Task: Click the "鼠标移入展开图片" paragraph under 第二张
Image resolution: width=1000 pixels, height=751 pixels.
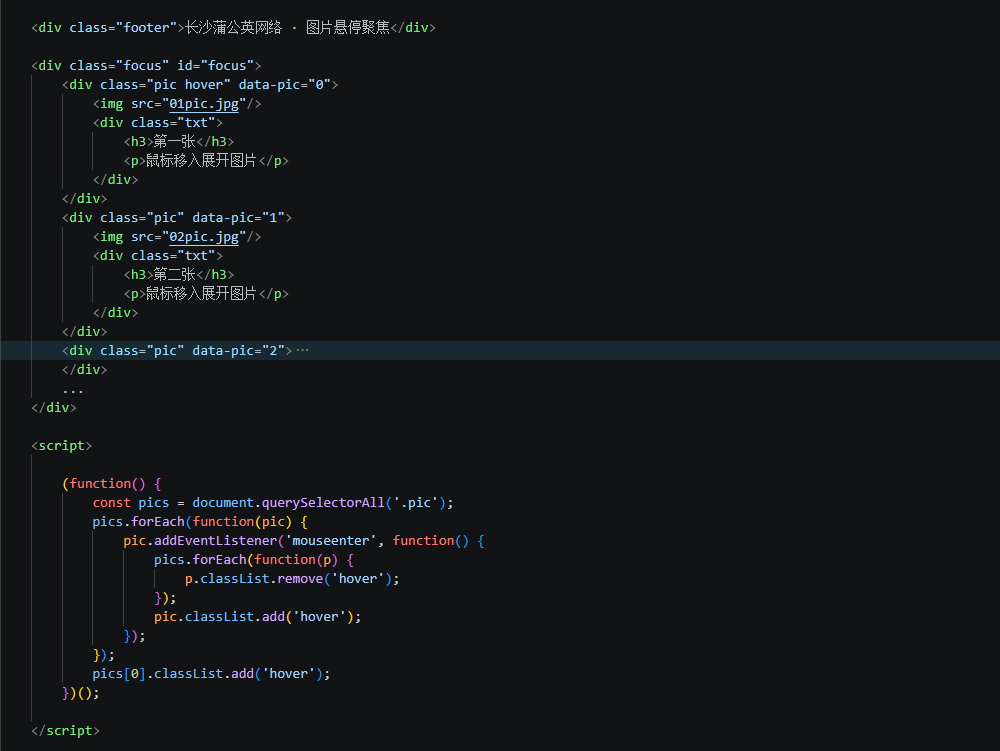Action: [201, 293]
